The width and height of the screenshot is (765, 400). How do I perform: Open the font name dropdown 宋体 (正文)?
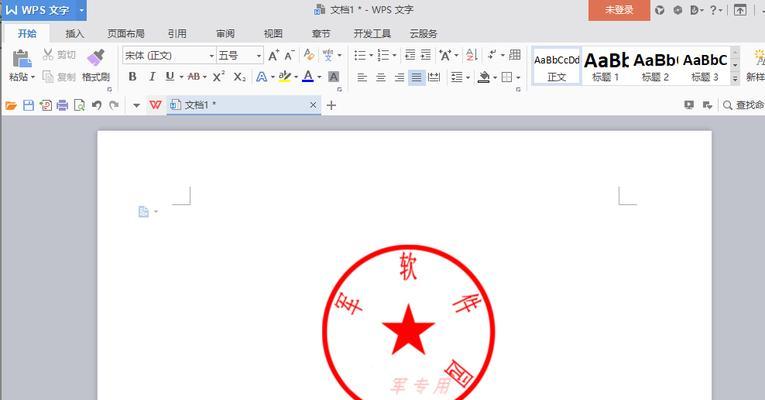[212, 56]
